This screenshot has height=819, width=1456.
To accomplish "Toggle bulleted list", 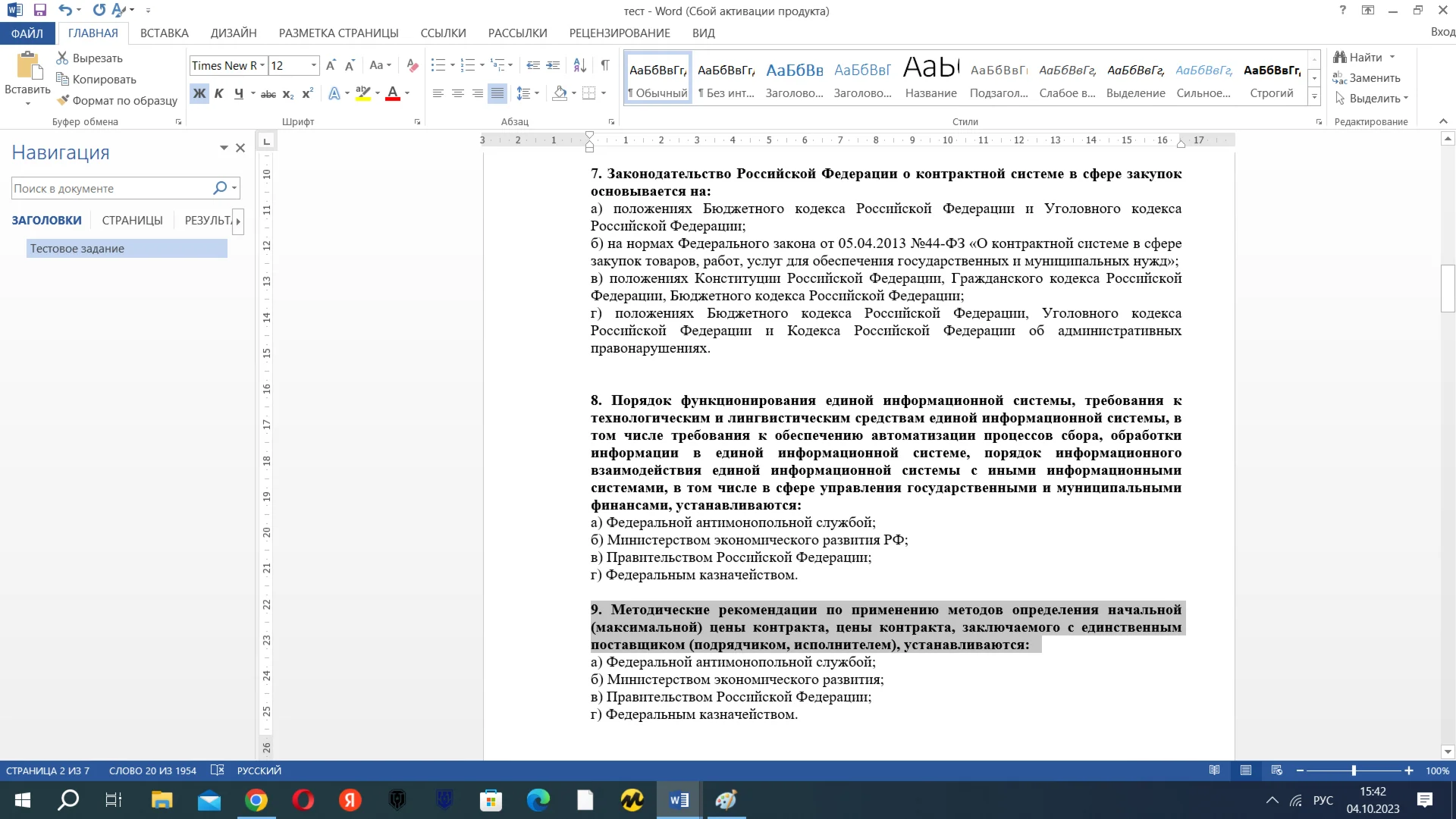I will [x=438, y=66].
